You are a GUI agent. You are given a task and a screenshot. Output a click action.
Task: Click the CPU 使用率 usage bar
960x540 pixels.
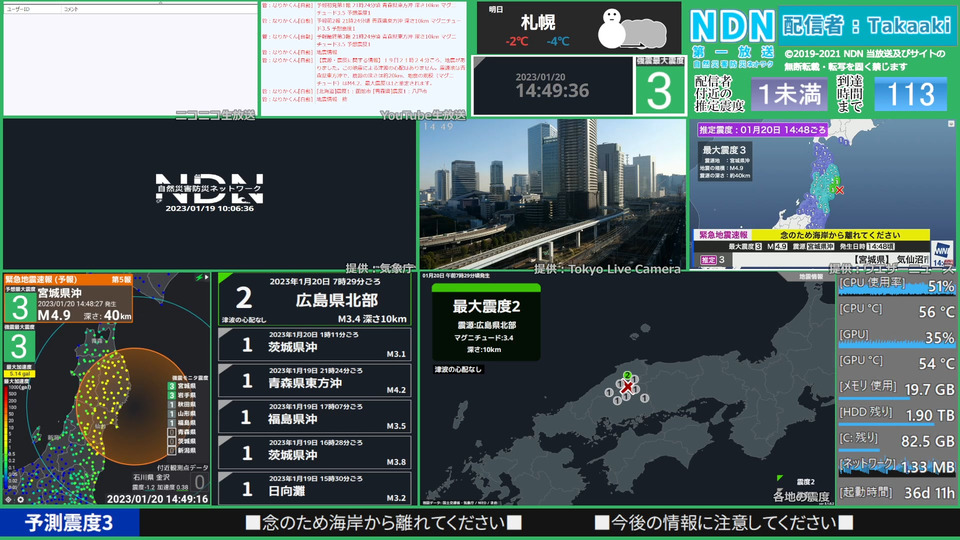click(896, 286)
